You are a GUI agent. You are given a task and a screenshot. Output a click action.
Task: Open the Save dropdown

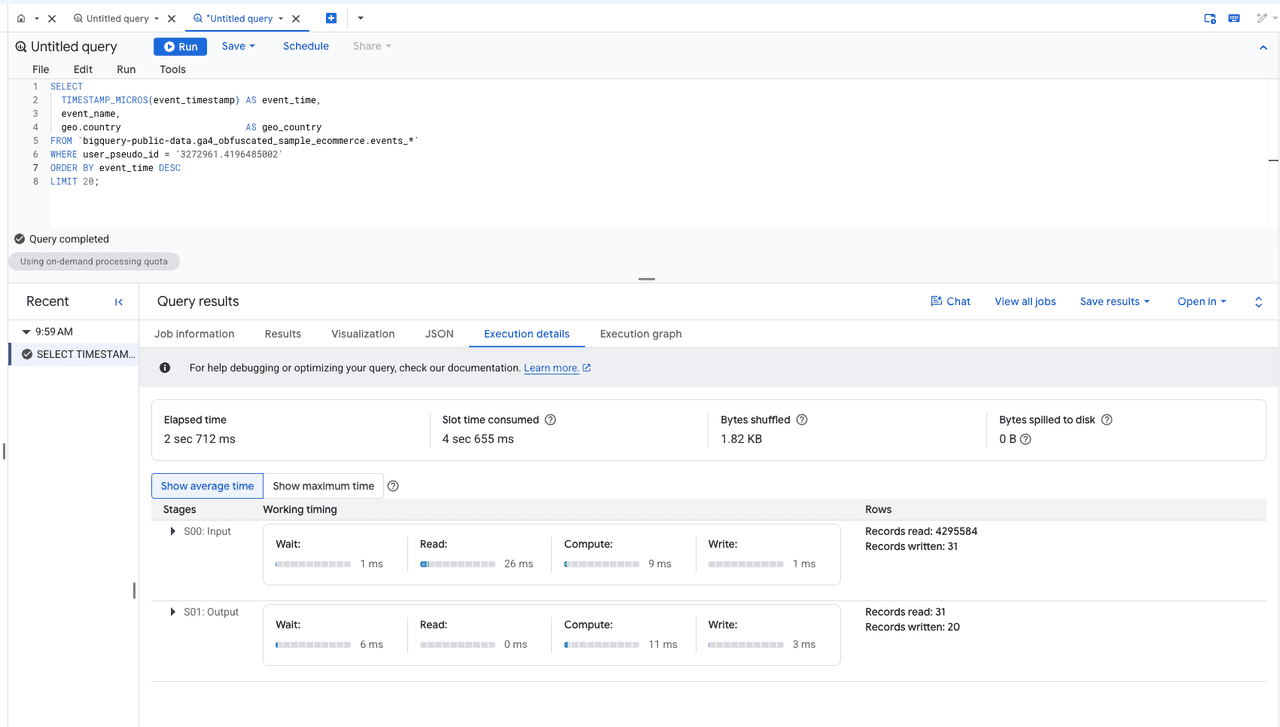coord(238,46)
